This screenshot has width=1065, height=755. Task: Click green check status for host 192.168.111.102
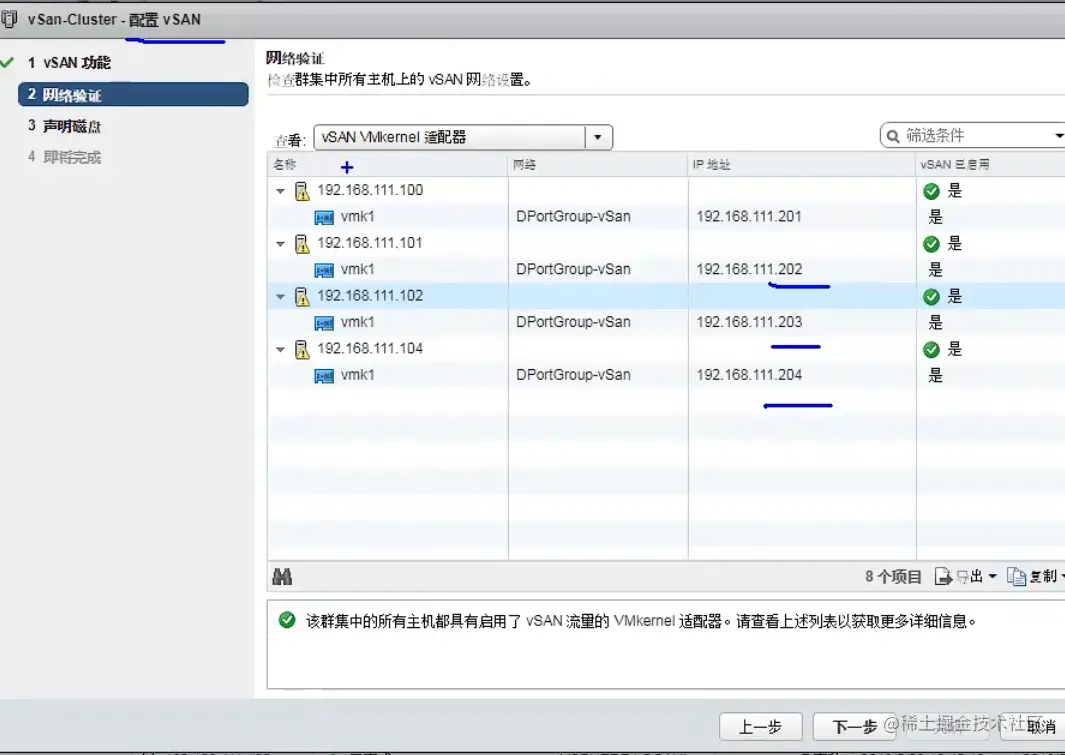[x=931, y=297]
